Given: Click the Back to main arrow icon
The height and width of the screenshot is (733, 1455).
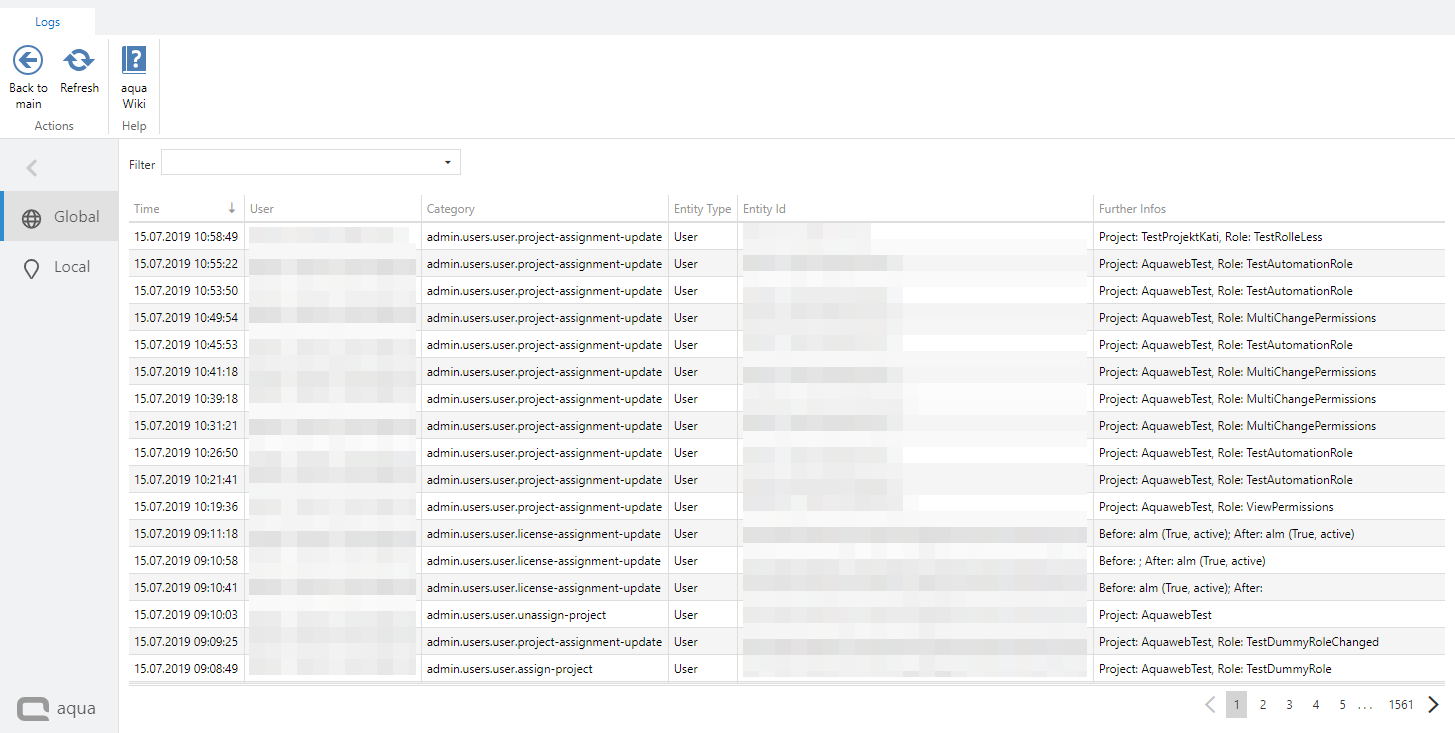Looking at the screenshot, I should pyautogui.click(x=28, y=61).
